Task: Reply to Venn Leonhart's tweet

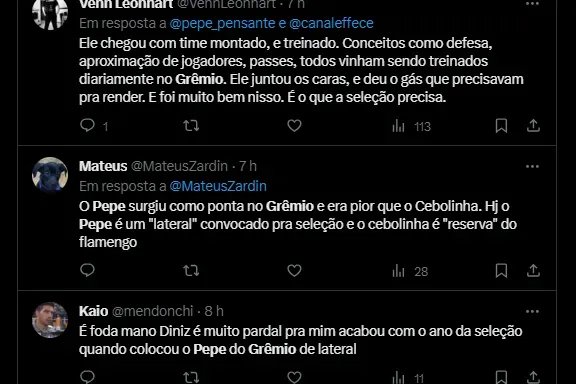Action: click(87, 126)
